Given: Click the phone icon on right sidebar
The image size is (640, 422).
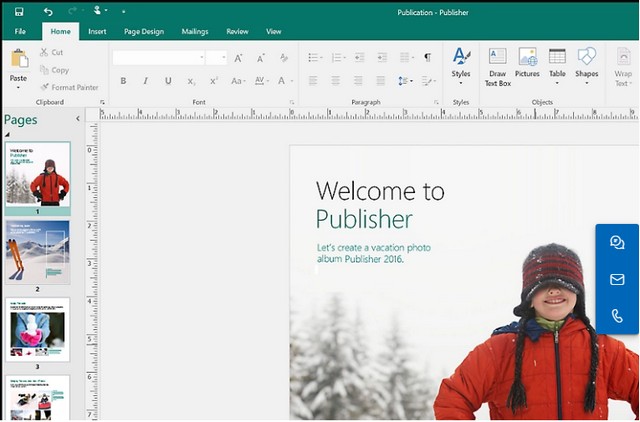Looking at the screenshot, I should 617,316.
